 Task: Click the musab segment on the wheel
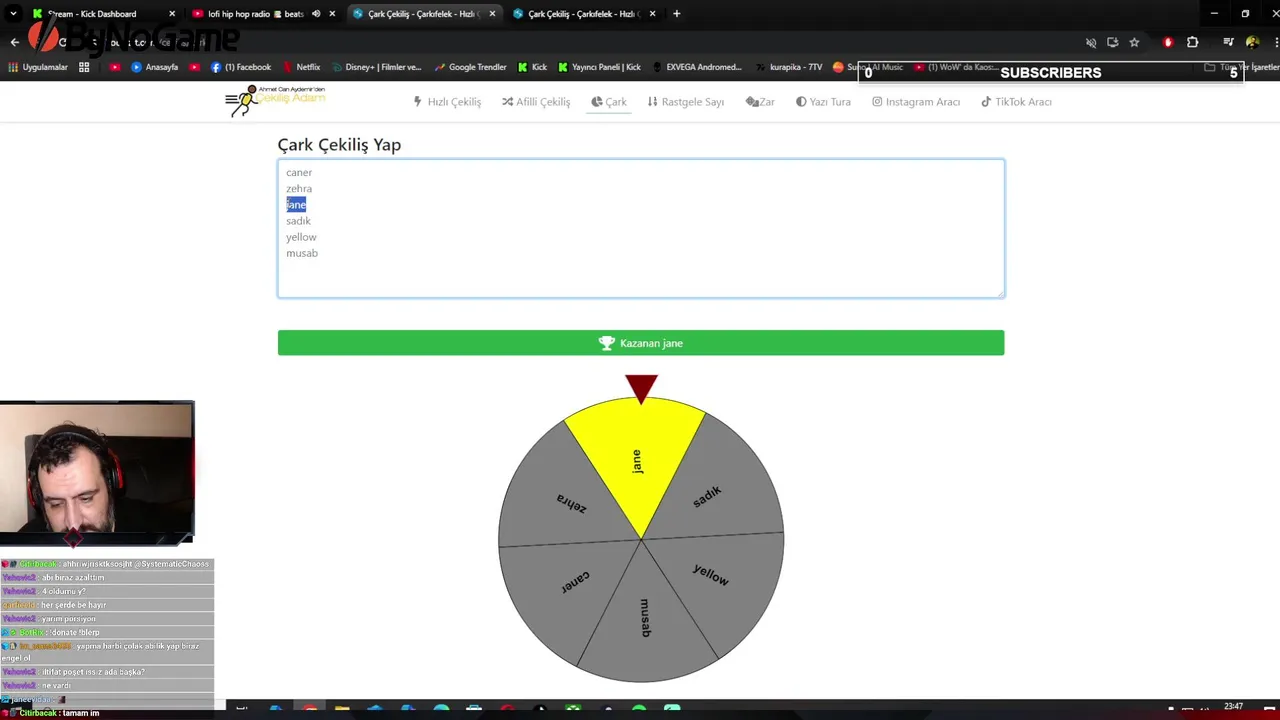click(645, 620)
